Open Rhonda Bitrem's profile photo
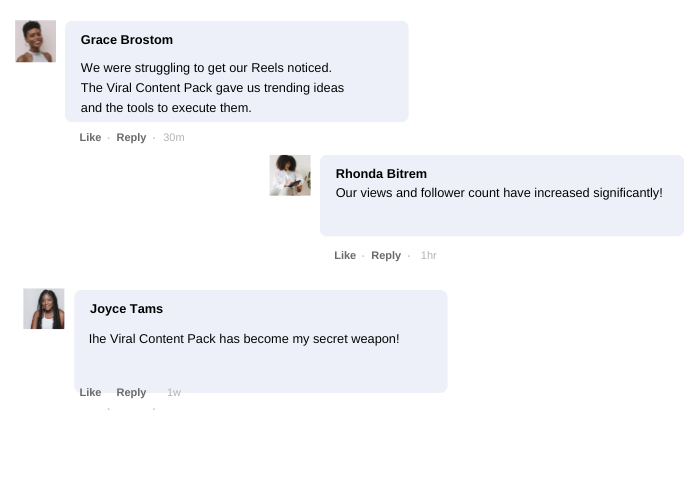 click(290, 175)
